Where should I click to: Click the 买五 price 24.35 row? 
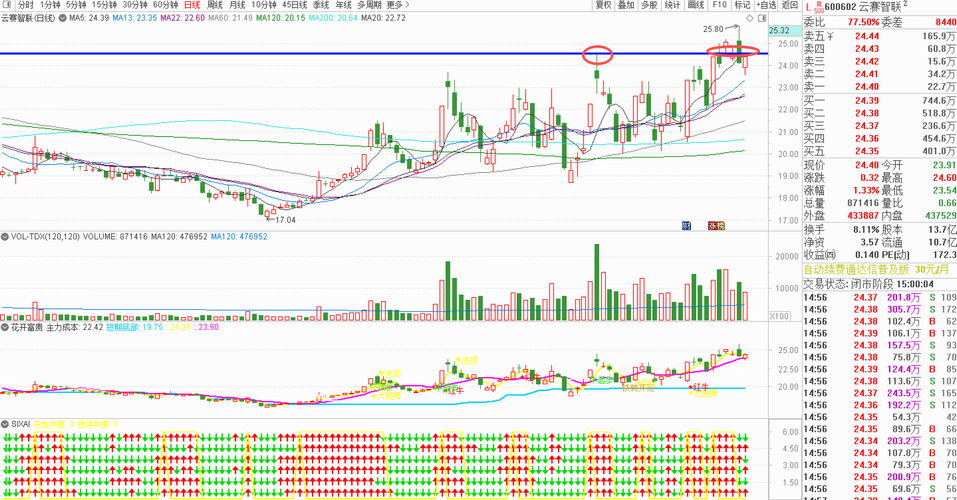click(879, 151)
